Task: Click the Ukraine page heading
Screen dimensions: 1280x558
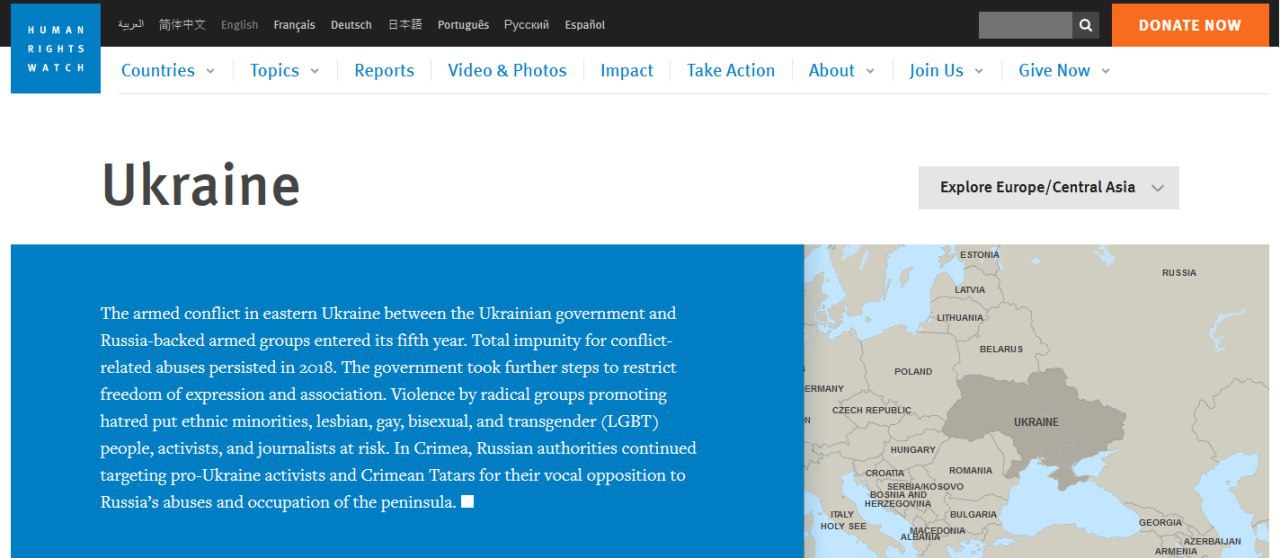Action: [201, 185]
